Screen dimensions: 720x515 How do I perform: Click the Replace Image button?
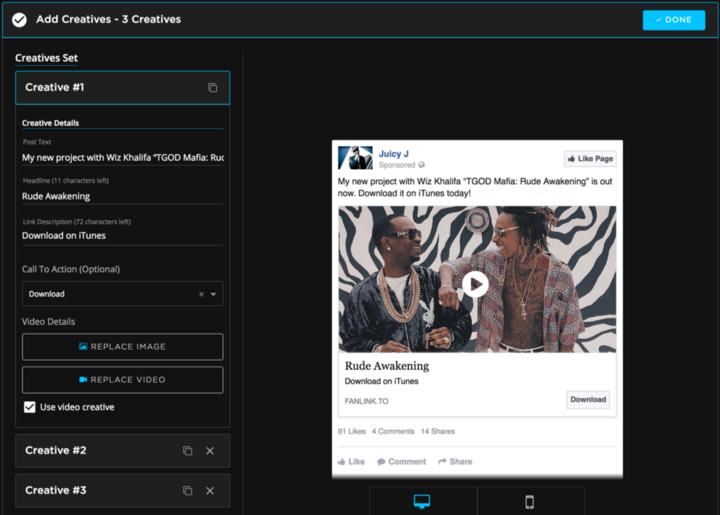(123, 347)
